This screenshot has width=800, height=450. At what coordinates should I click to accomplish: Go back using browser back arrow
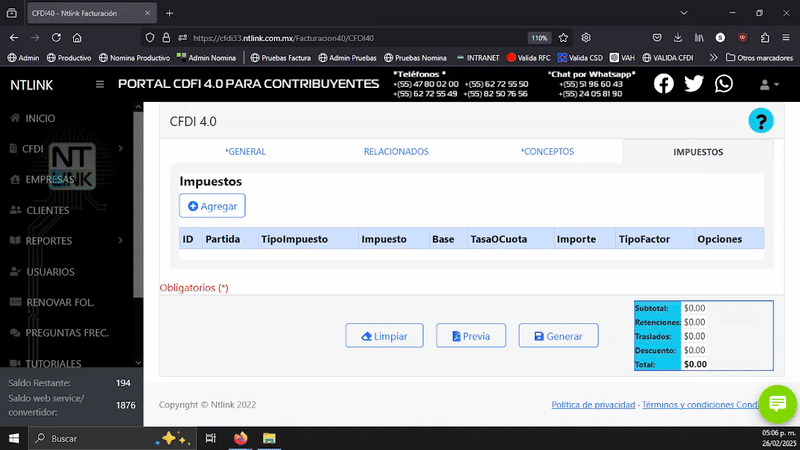[14, 38]
